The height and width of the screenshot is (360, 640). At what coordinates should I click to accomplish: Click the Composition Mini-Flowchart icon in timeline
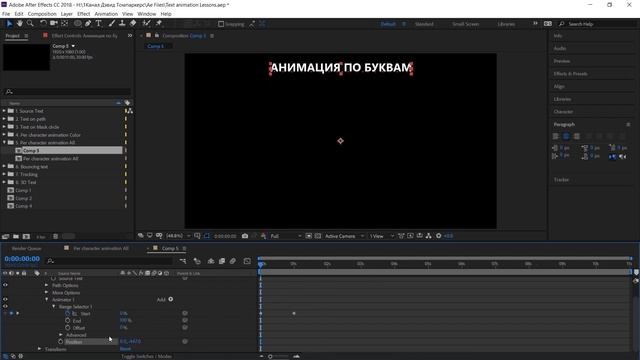pyautogui.click(x=183, y=261)
